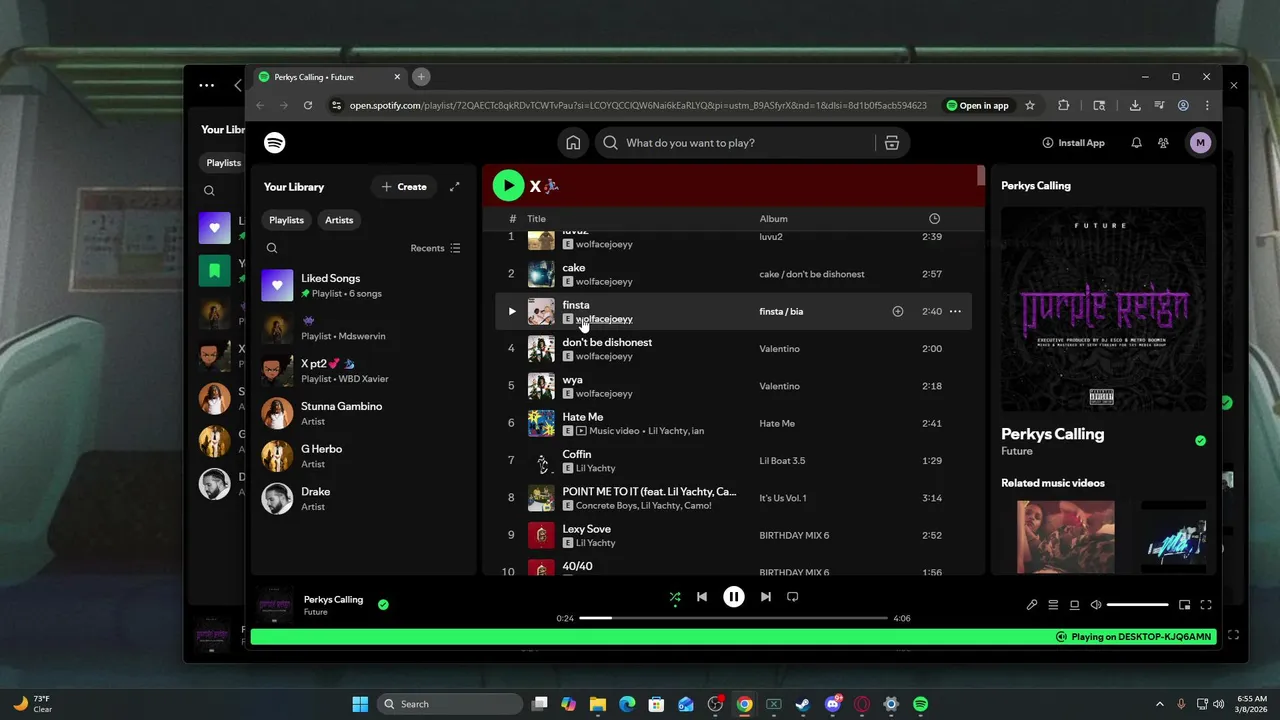Open Connect to a device
This screenshot has width=1280, height=720.
pyautogui.click(x=1075, y=605)
